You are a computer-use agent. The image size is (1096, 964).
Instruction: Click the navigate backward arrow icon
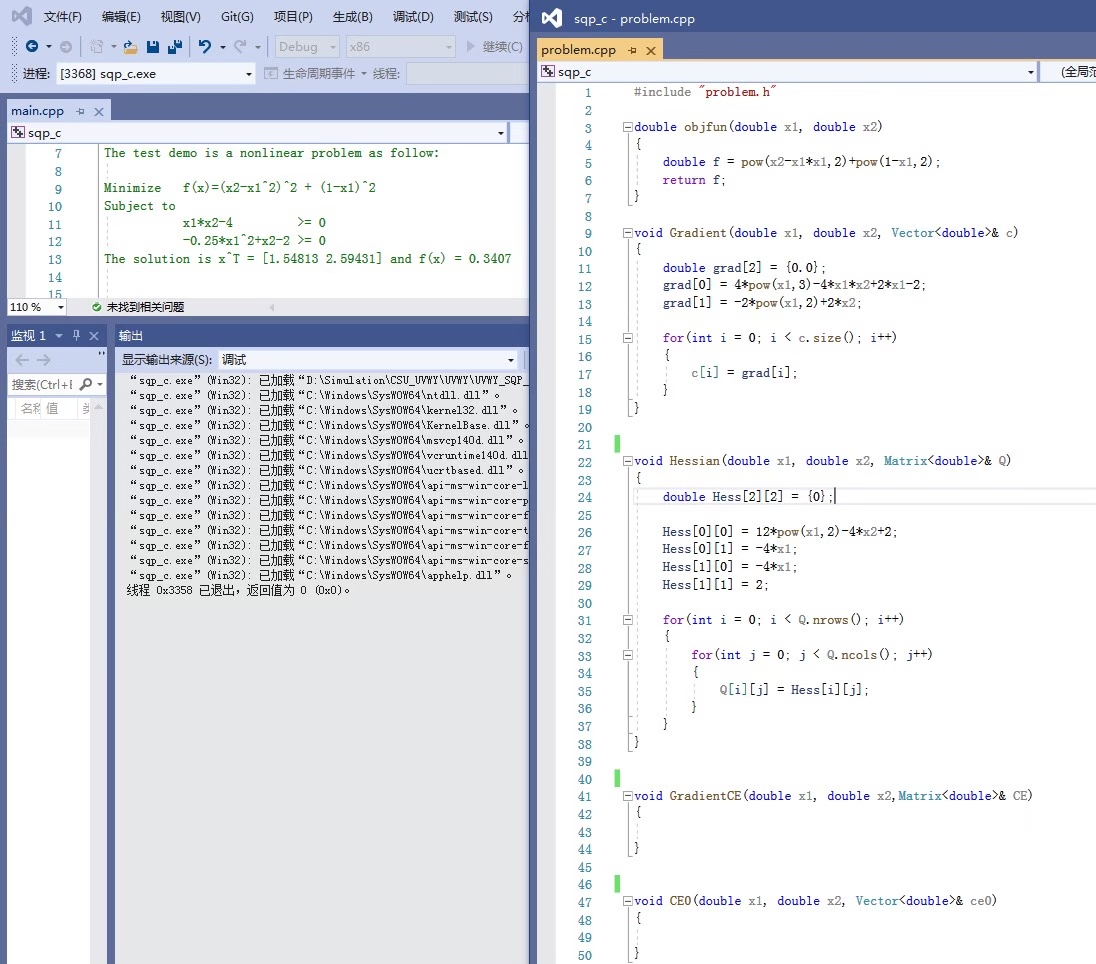pyautogui.click(x=31, y=46)
